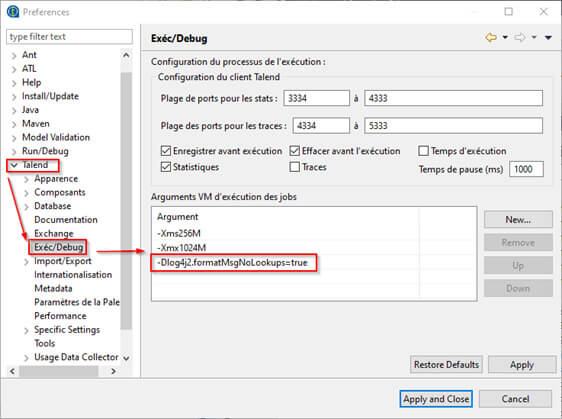Select Performance in the tree
Viewport: 562px width, 419px height.
pyautogui.click(x=60, y=316)
